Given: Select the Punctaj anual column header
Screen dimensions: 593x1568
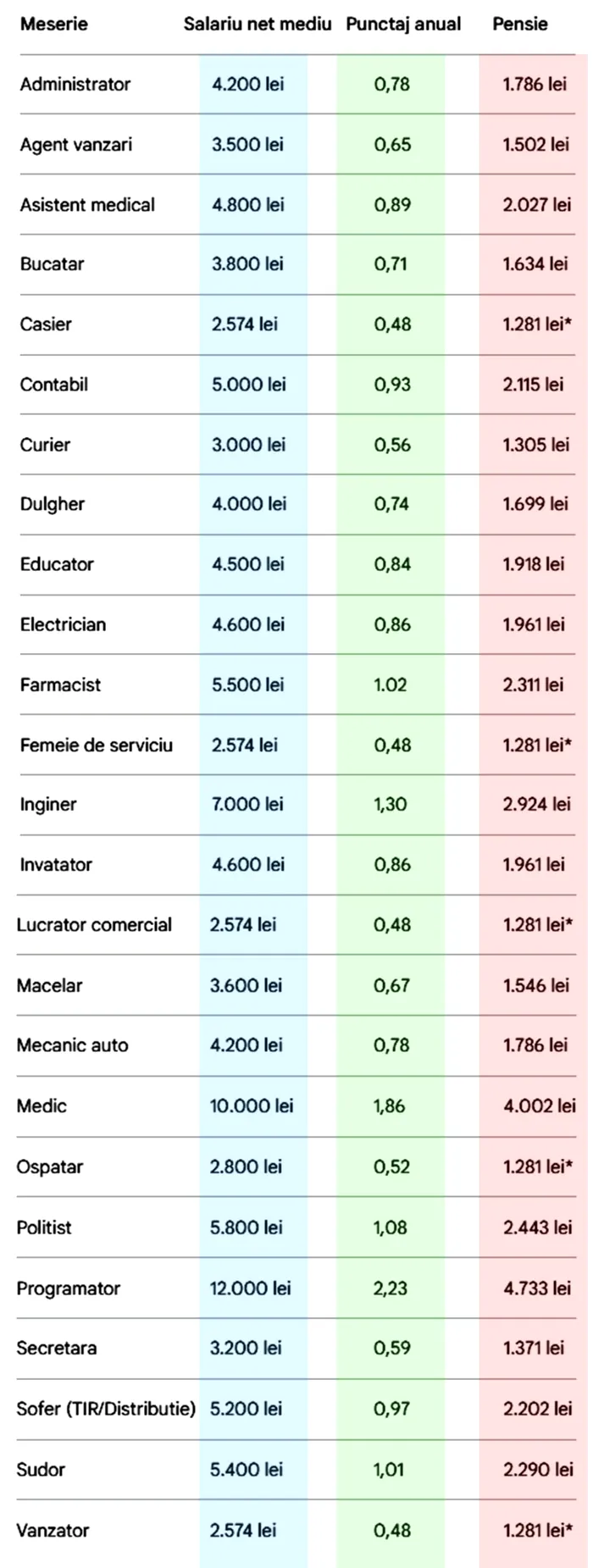Looking at the screenshot, I should pos(403,24).
